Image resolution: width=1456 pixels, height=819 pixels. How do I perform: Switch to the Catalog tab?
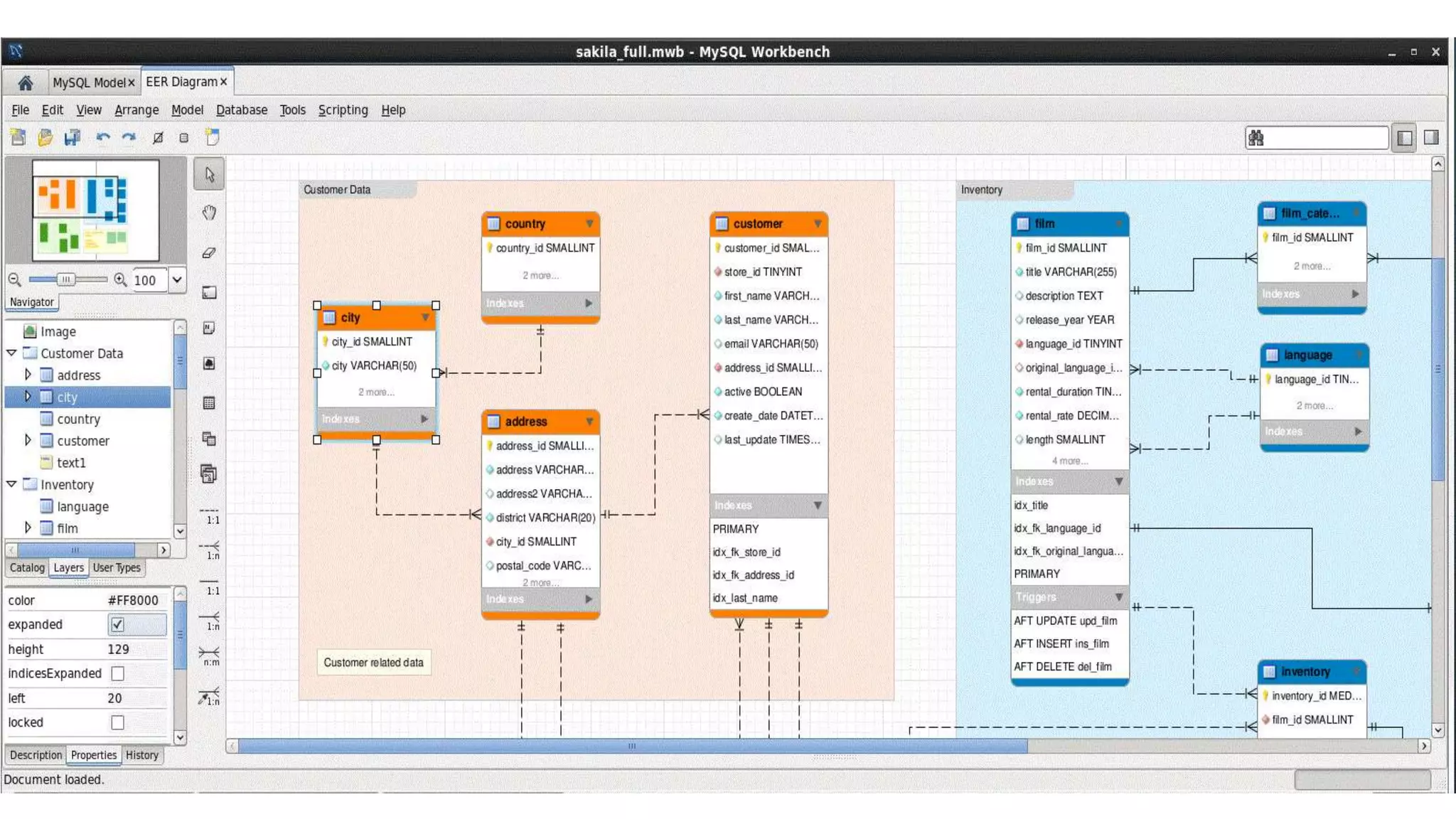point(27,567)
